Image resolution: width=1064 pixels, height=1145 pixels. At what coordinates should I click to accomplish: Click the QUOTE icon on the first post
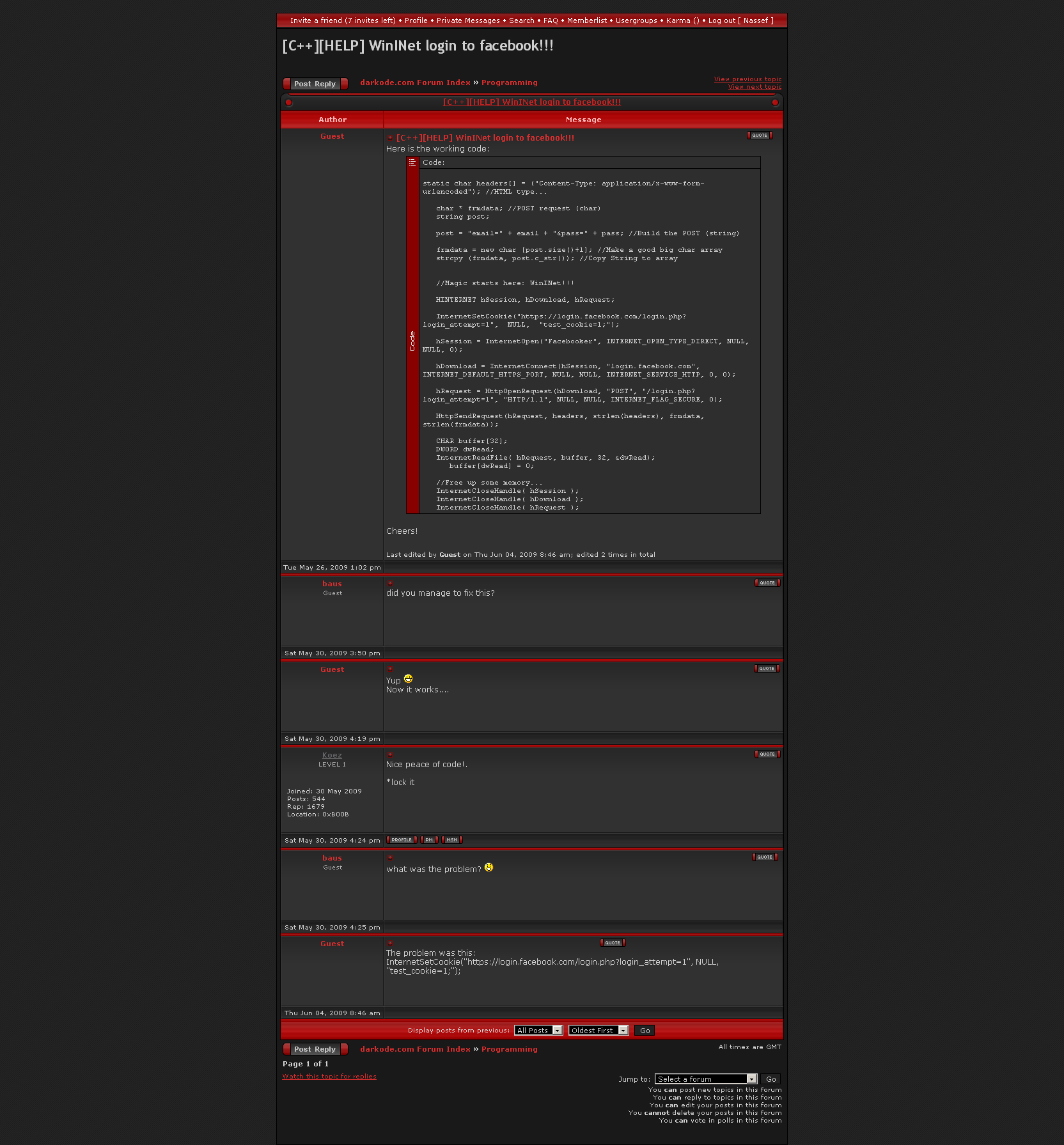[760, 136]
